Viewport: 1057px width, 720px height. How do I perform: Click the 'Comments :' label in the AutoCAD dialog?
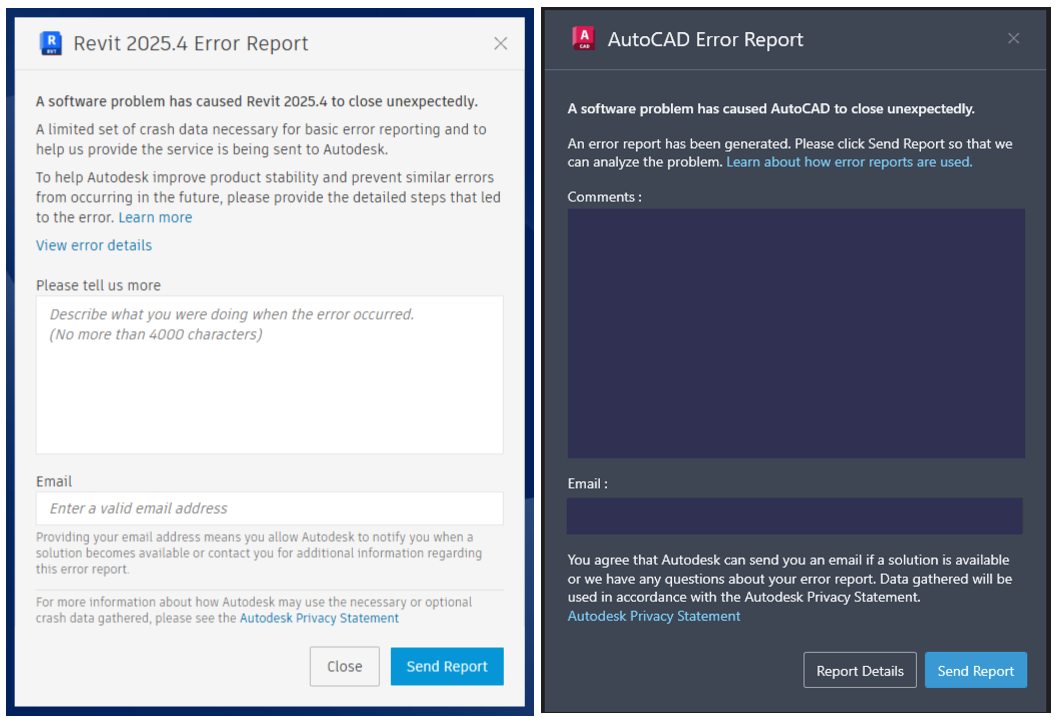point(604,197)
